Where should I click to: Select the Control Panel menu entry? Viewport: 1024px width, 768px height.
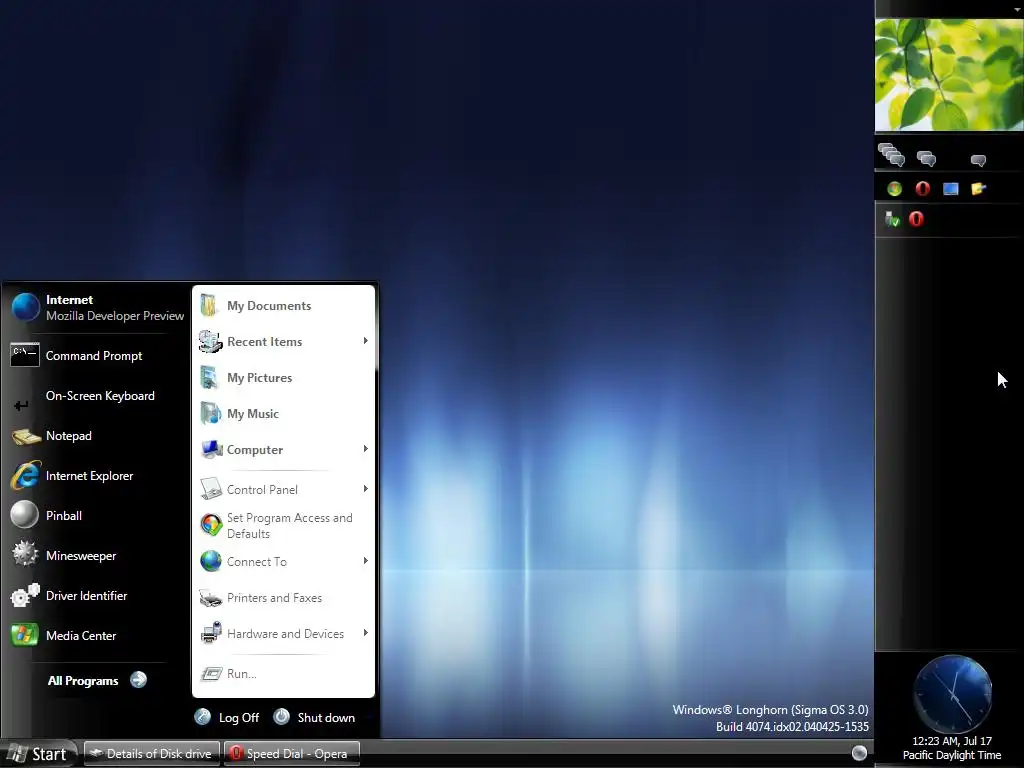point(283,489)
